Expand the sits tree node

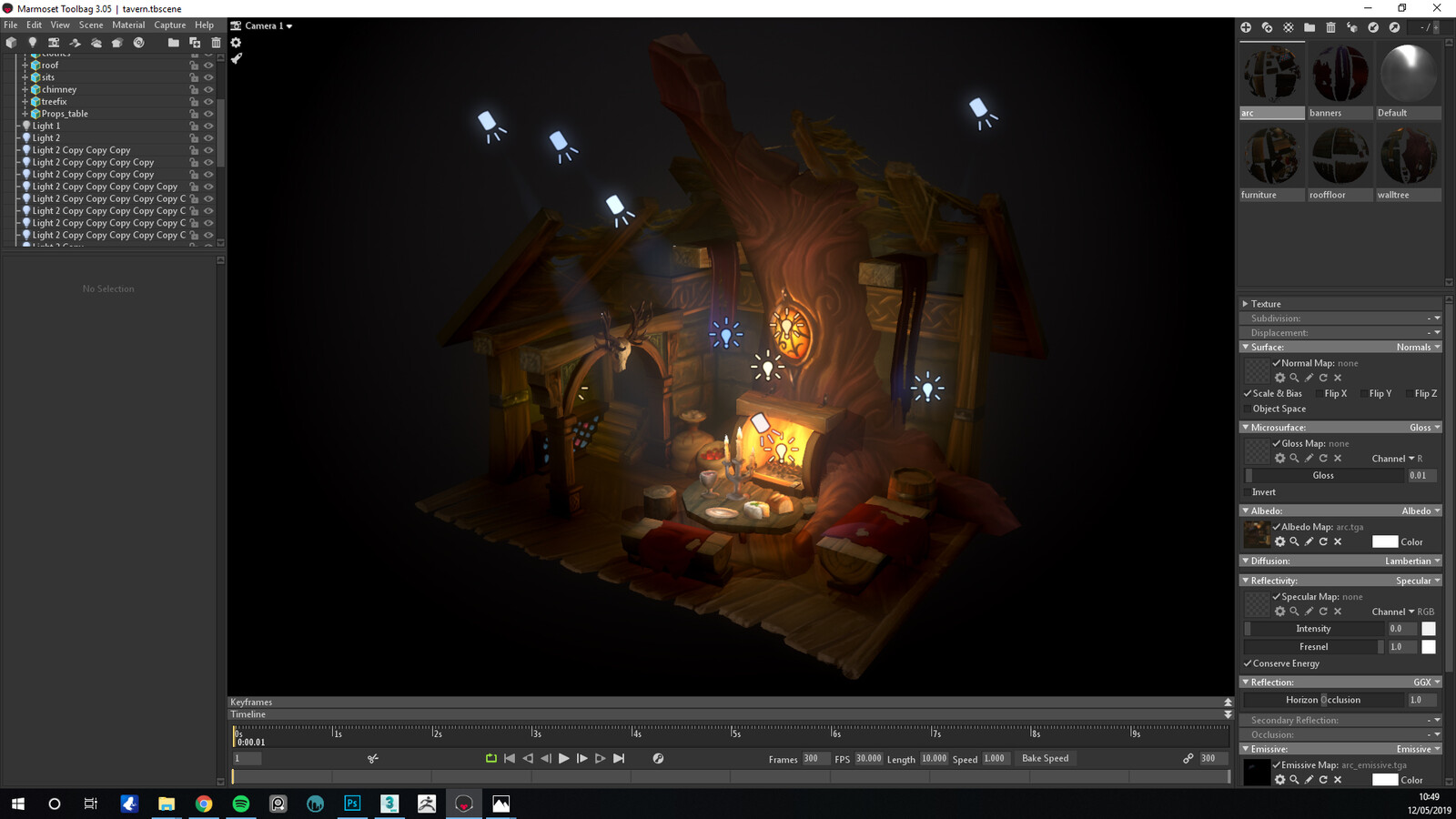(25, 77)
